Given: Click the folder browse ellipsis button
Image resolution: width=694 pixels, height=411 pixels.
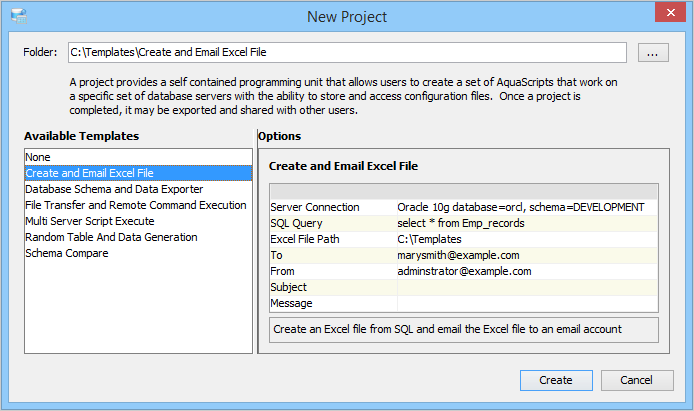Looking at the screenshot, I should [652, 53].
